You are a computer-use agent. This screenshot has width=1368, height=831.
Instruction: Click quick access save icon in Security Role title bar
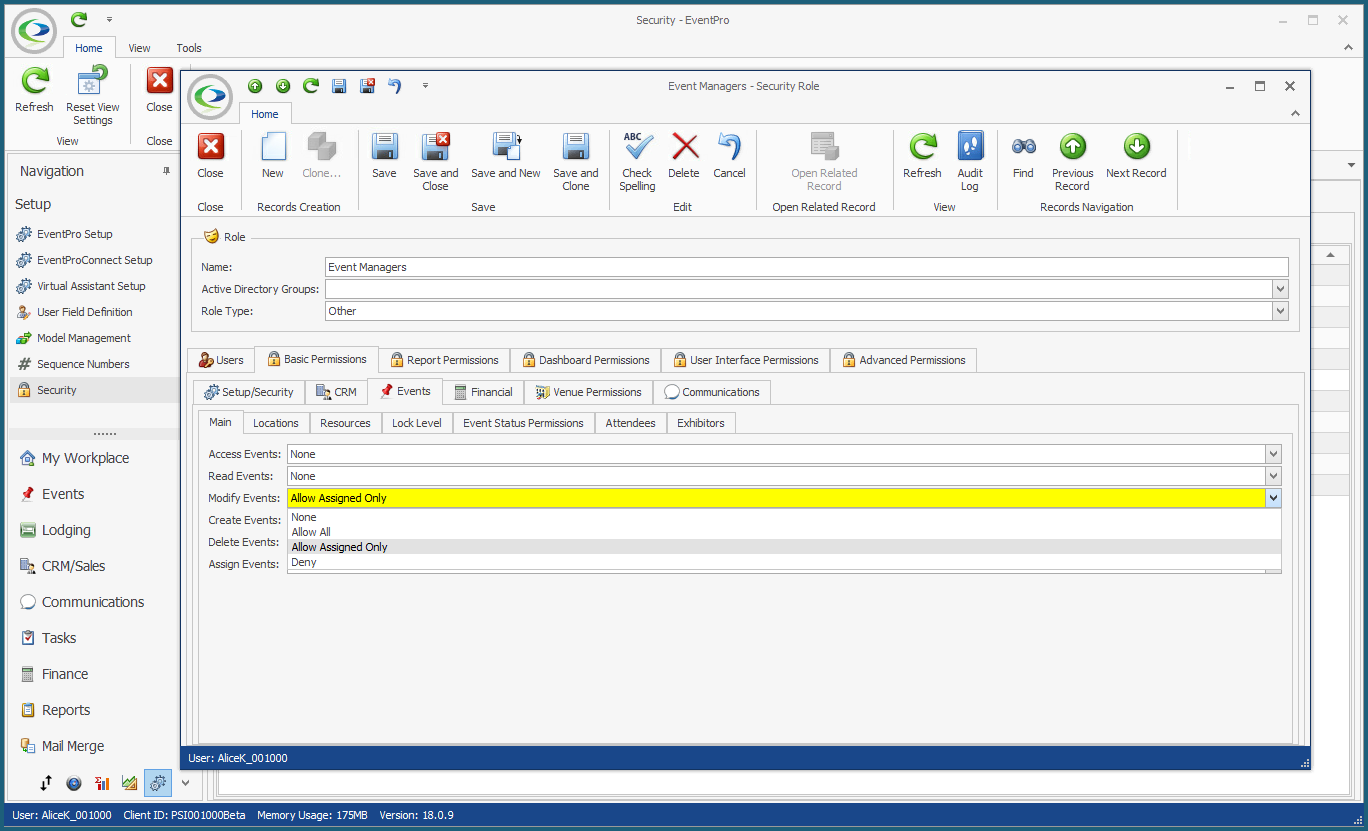pos(339,86)
